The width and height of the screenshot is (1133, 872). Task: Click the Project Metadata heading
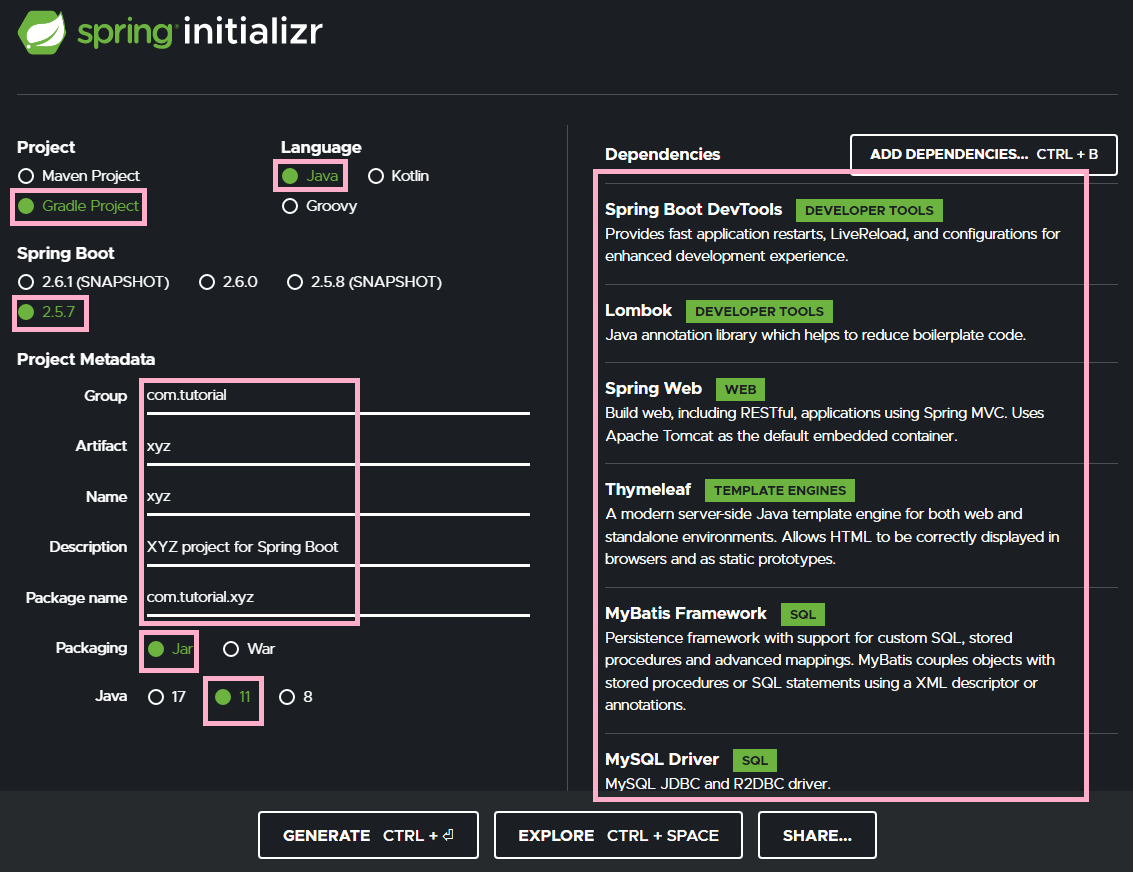(x=86, y=359)
